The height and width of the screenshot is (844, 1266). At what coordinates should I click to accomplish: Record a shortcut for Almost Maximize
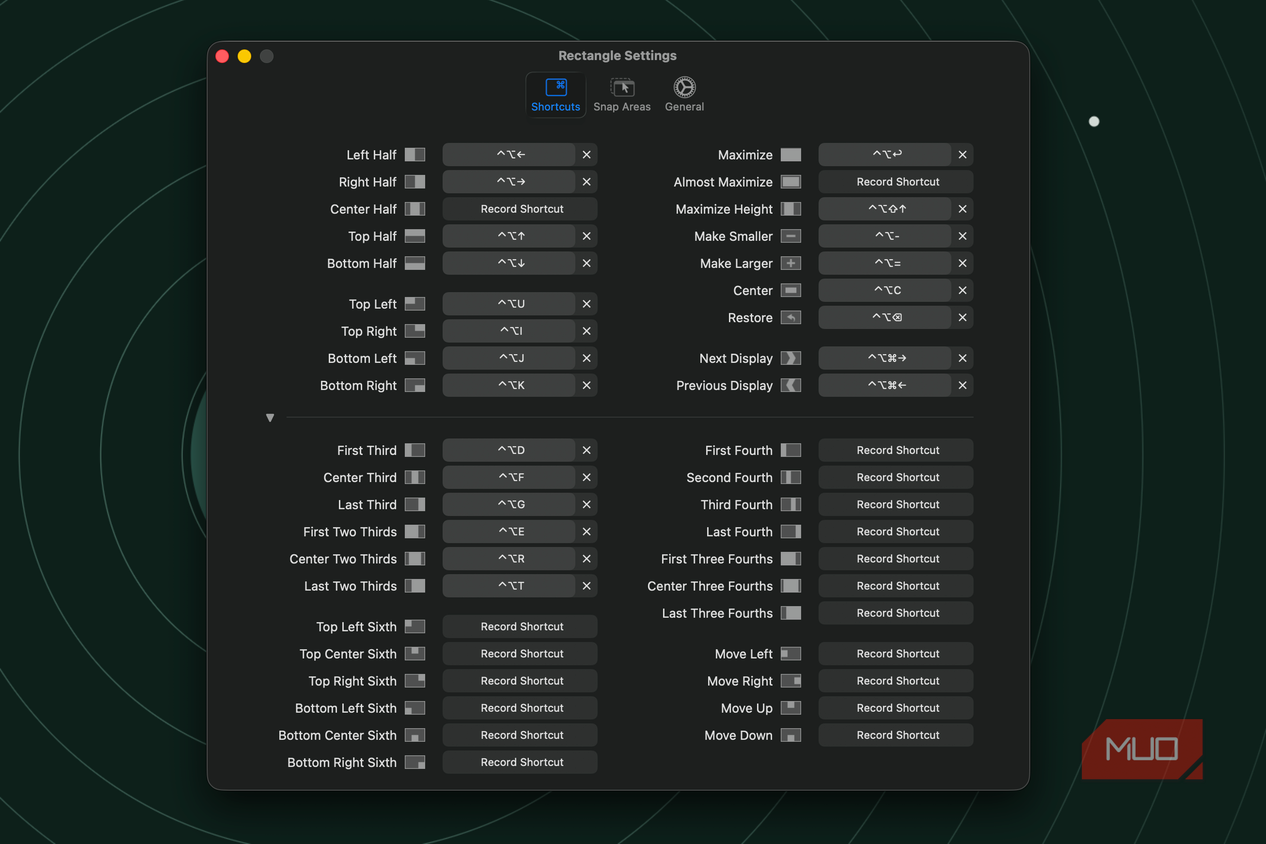point(896,182)
